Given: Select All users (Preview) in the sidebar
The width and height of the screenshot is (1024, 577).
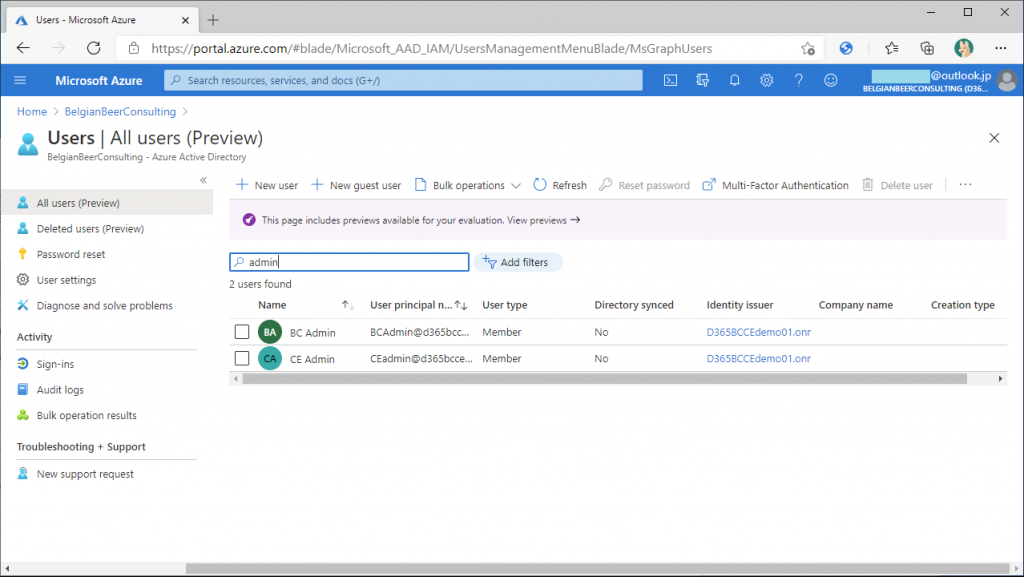Looking at the screenshot, I should click(107, 203).
